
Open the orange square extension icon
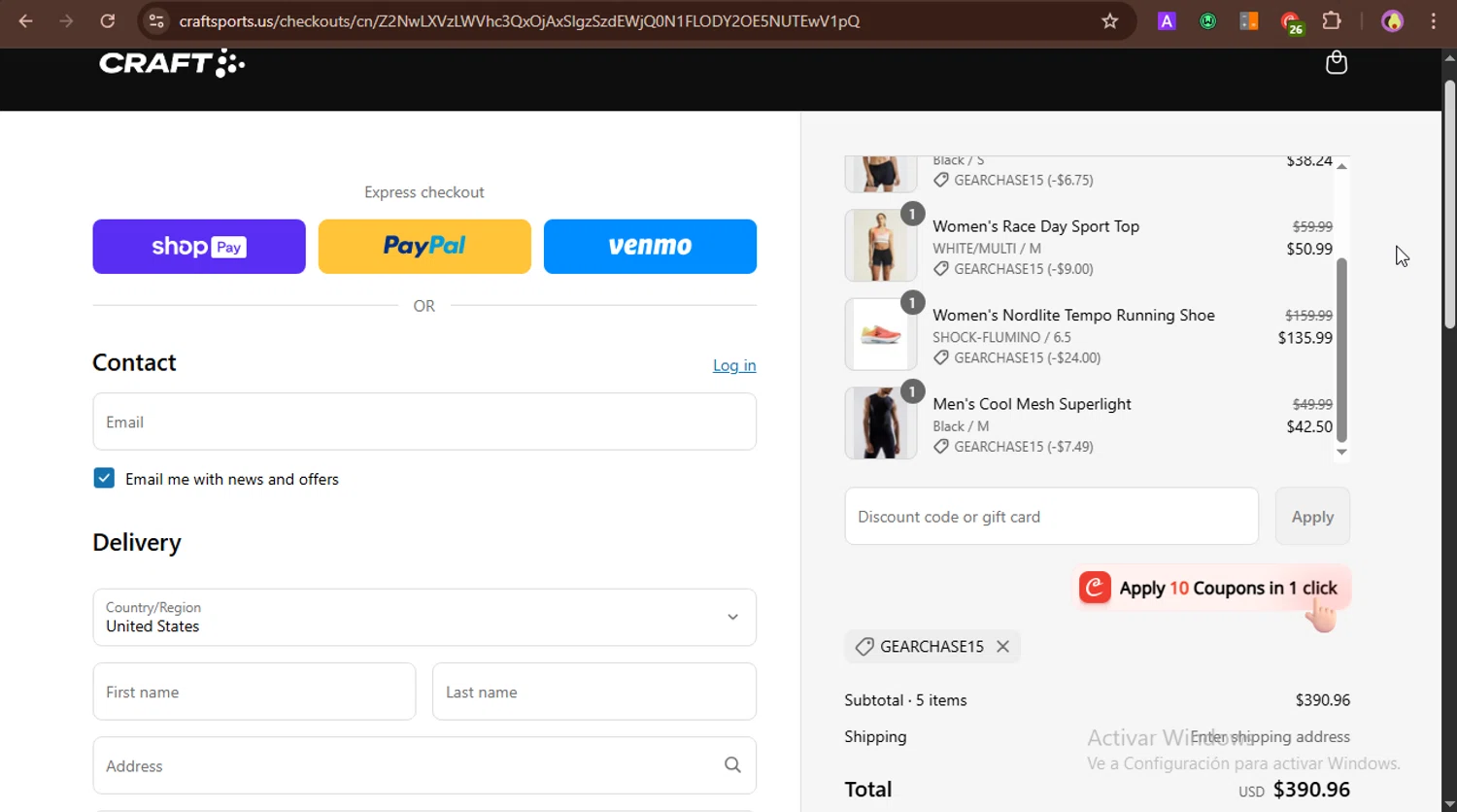pyautogui.click(x=1249, y=20)
